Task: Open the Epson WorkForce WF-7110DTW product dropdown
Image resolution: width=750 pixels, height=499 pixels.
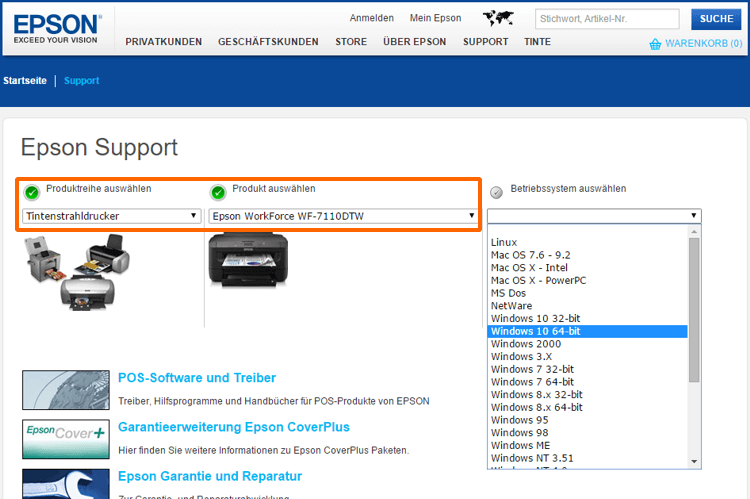Action: (x=343, y=216)
